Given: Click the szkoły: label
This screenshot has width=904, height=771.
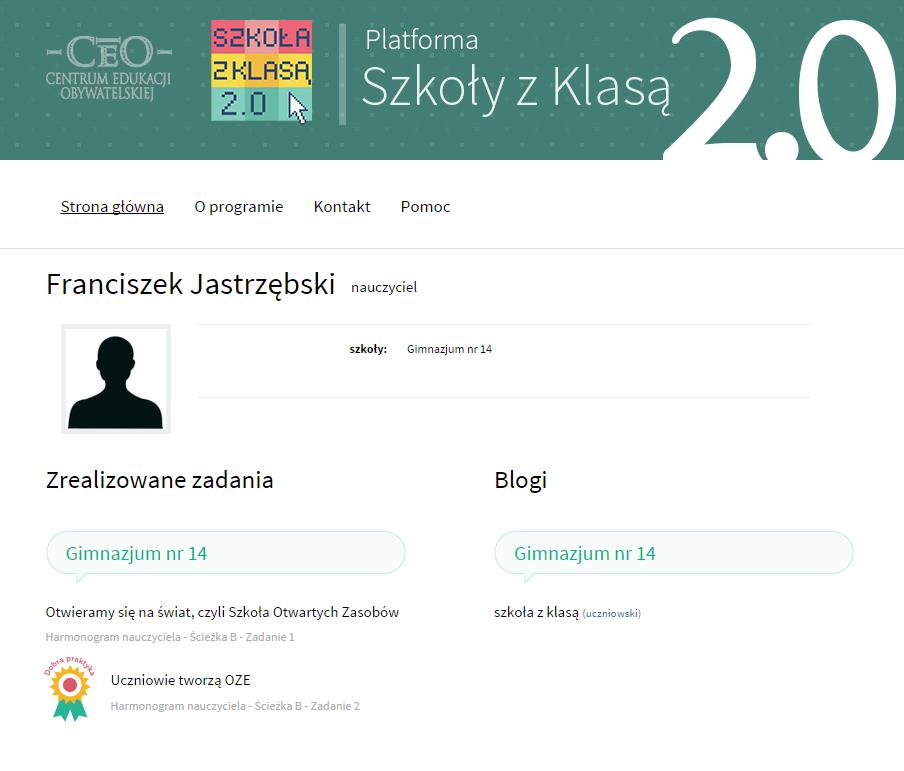Looking at the screenshot, I should click(368, 349).
